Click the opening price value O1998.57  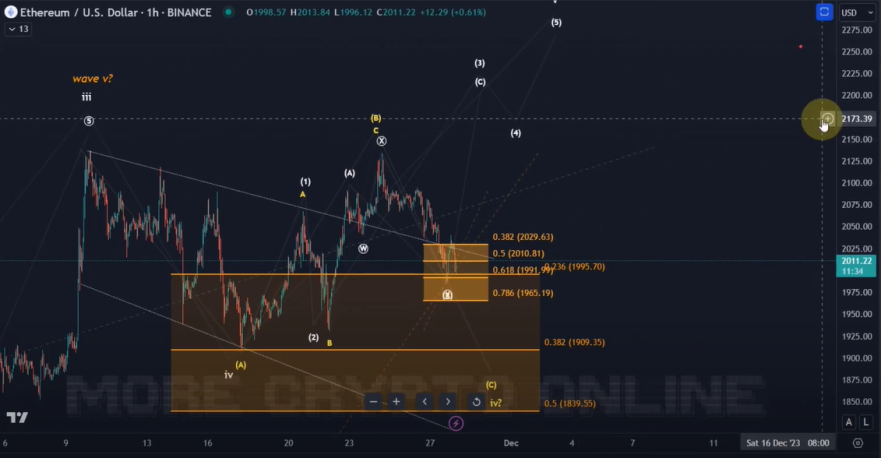click(x=266, y=12)
